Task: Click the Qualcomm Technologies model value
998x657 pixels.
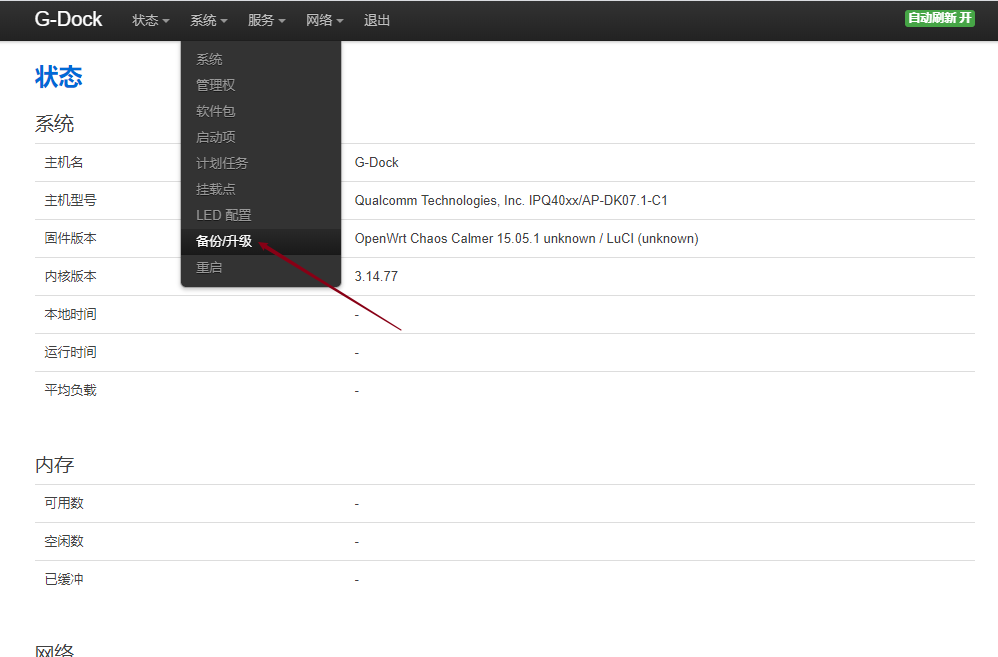Action: point(511,201)
